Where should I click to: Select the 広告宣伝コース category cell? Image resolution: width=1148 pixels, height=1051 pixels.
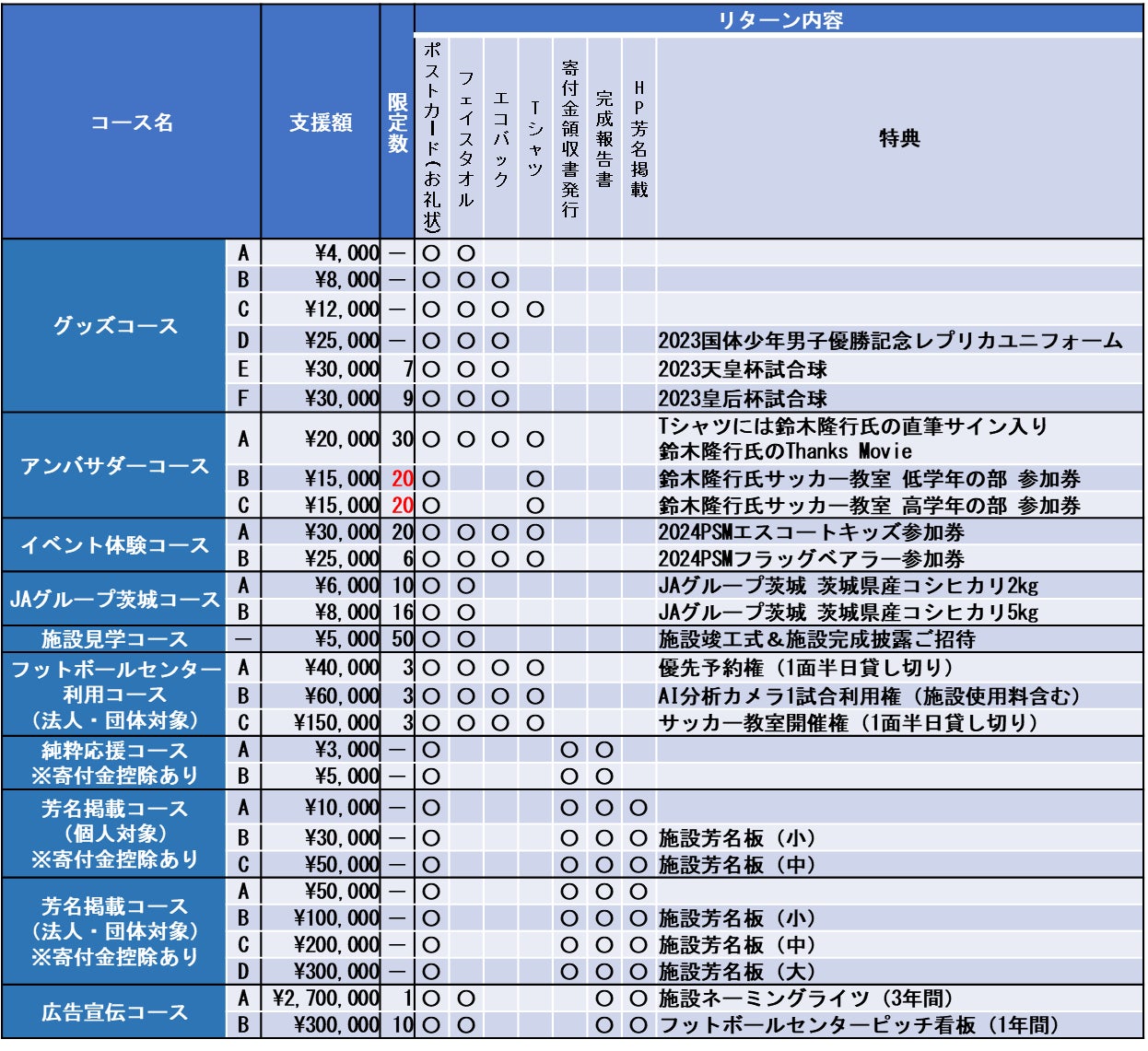114,1012
